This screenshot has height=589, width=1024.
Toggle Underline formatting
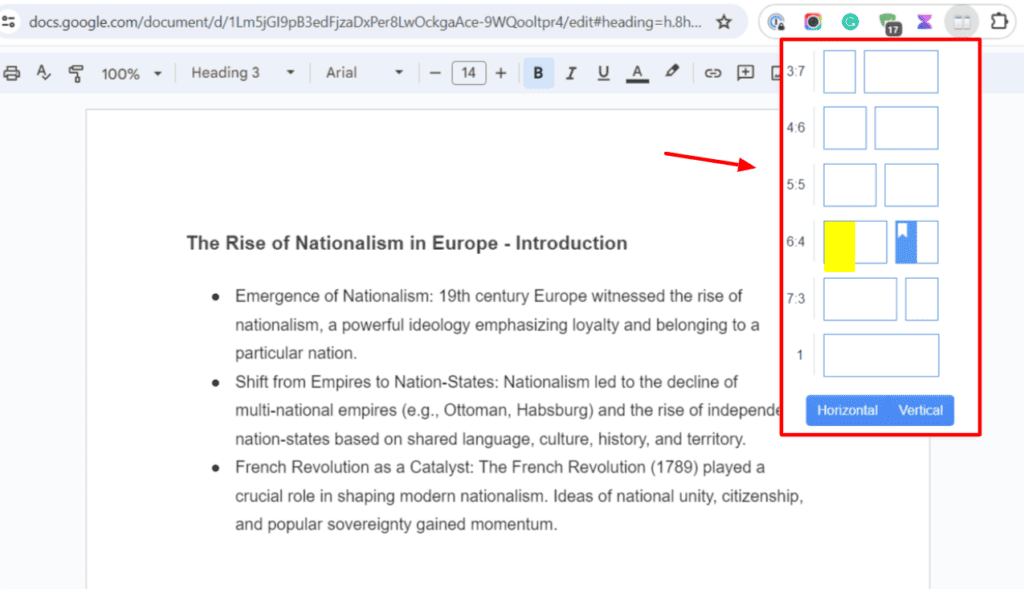(603, 73)
